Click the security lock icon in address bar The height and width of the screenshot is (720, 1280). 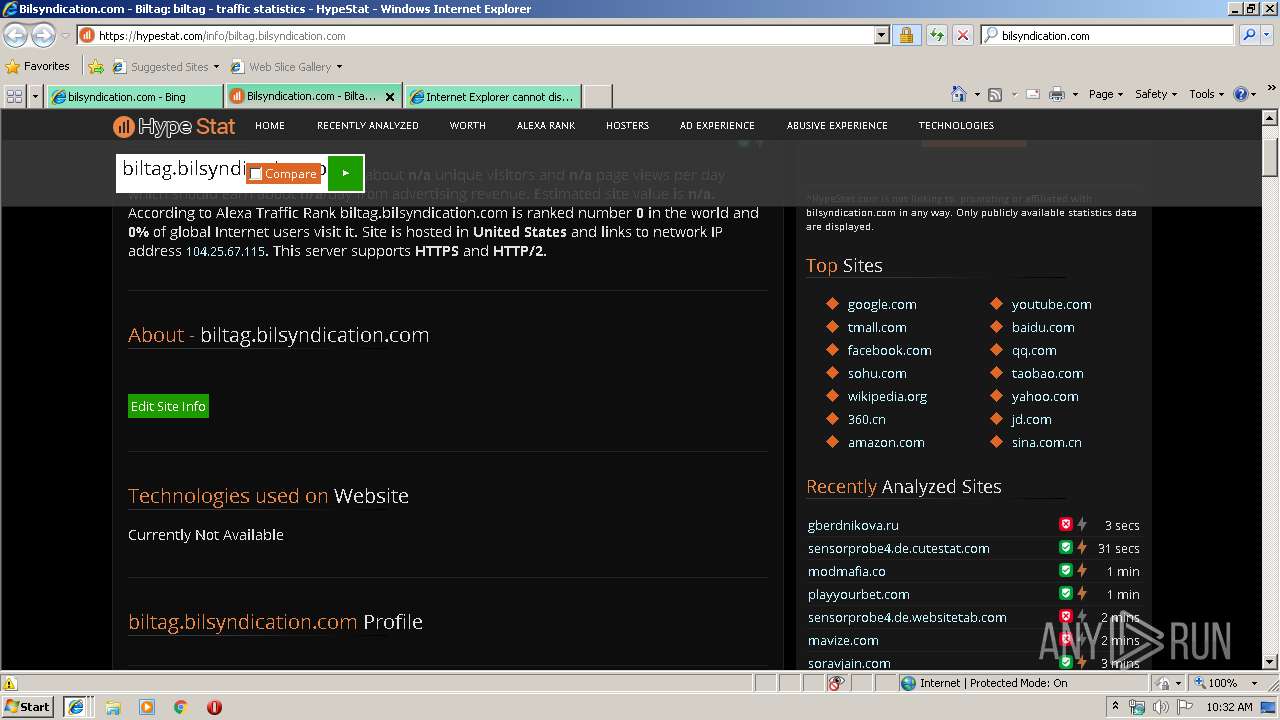click(906, 35)
